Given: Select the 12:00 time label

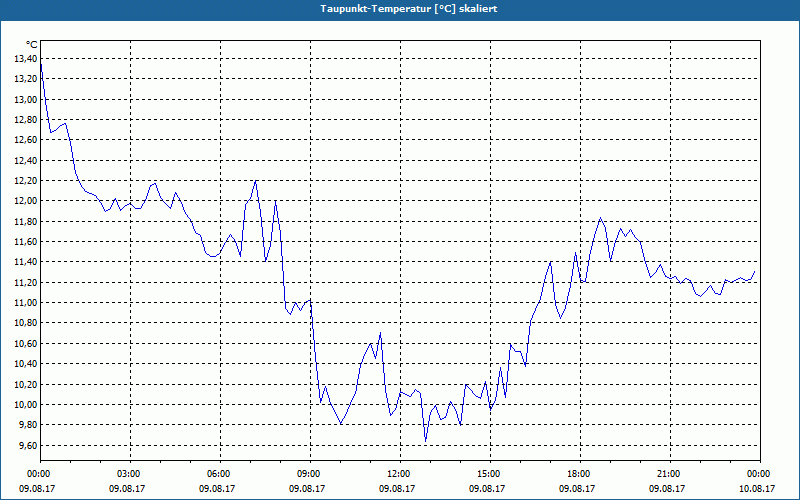Looking at the screenshot, I should pos(401,474).
